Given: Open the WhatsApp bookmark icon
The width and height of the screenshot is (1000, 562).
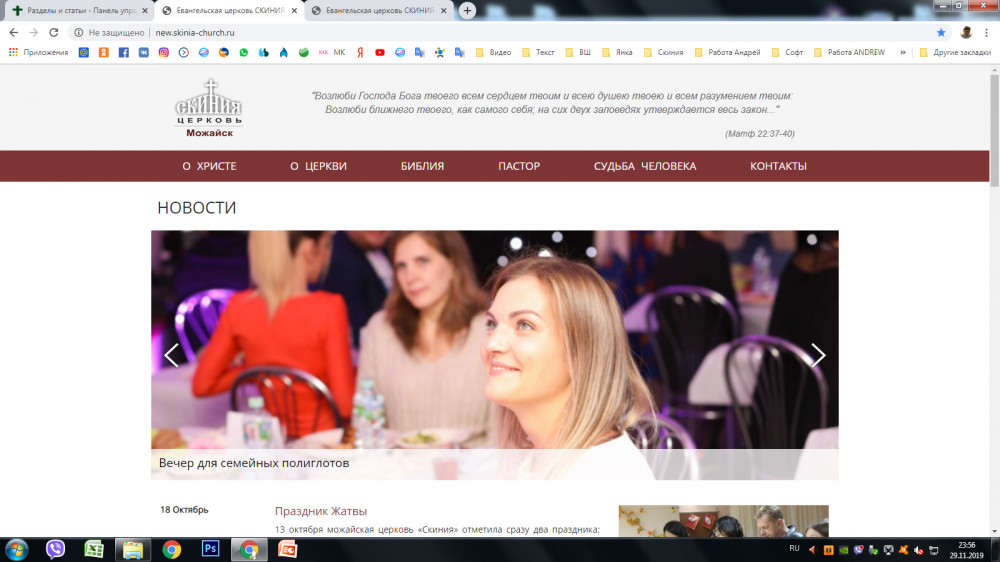Looking at the screenshot, I should [243, 52].
